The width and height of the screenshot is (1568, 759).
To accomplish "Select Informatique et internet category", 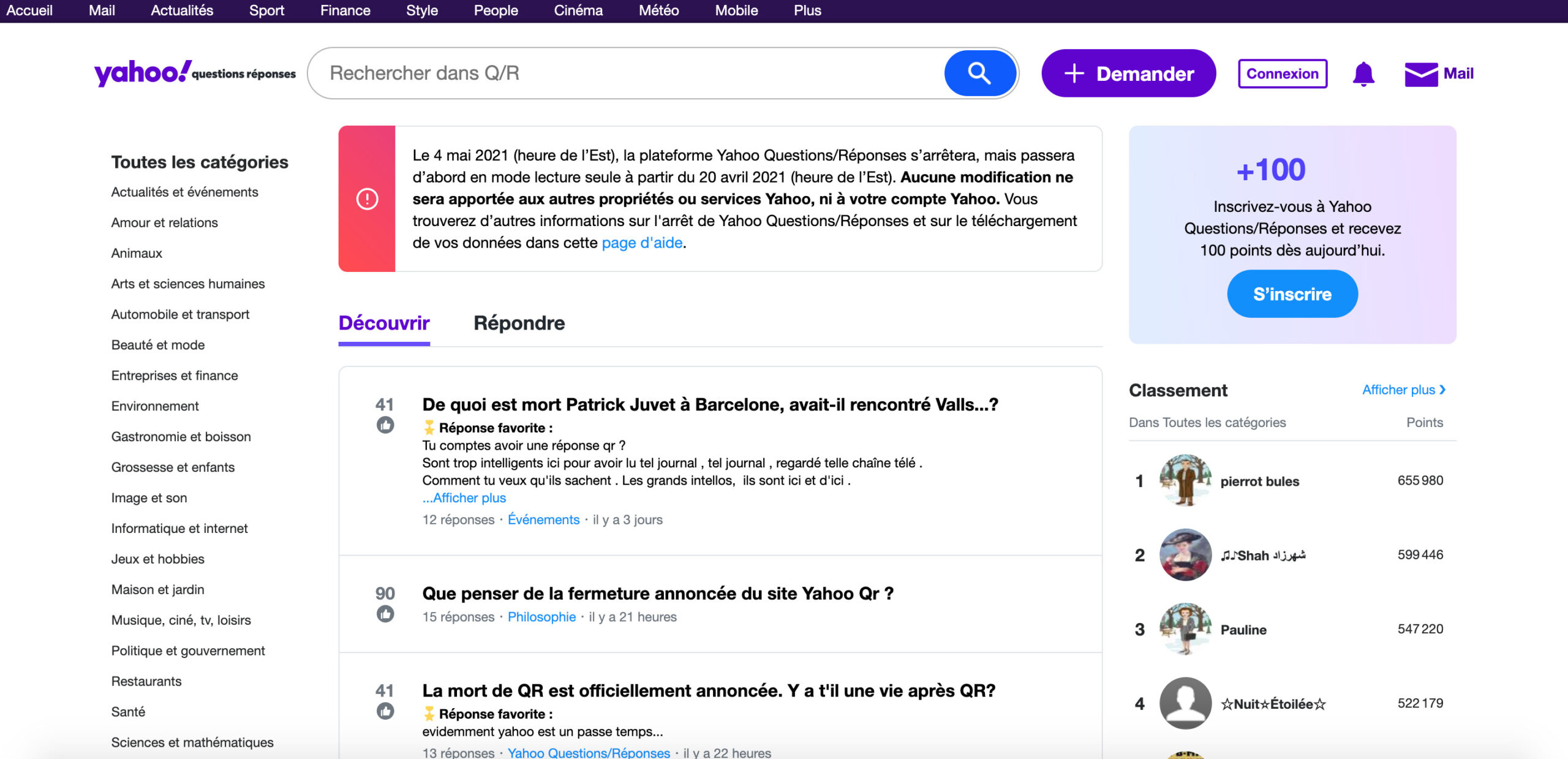I will [x=179, y=529].
